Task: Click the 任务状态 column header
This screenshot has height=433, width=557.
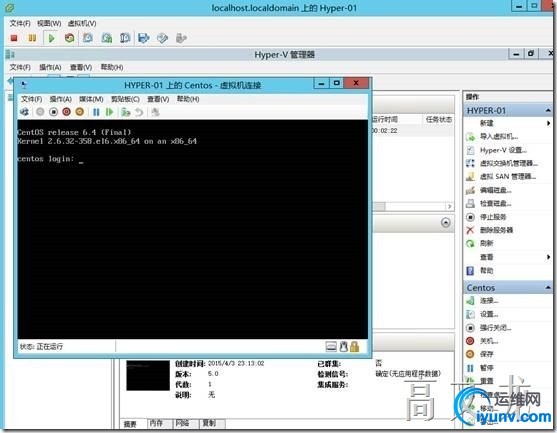Action: (x=439, y=120)
